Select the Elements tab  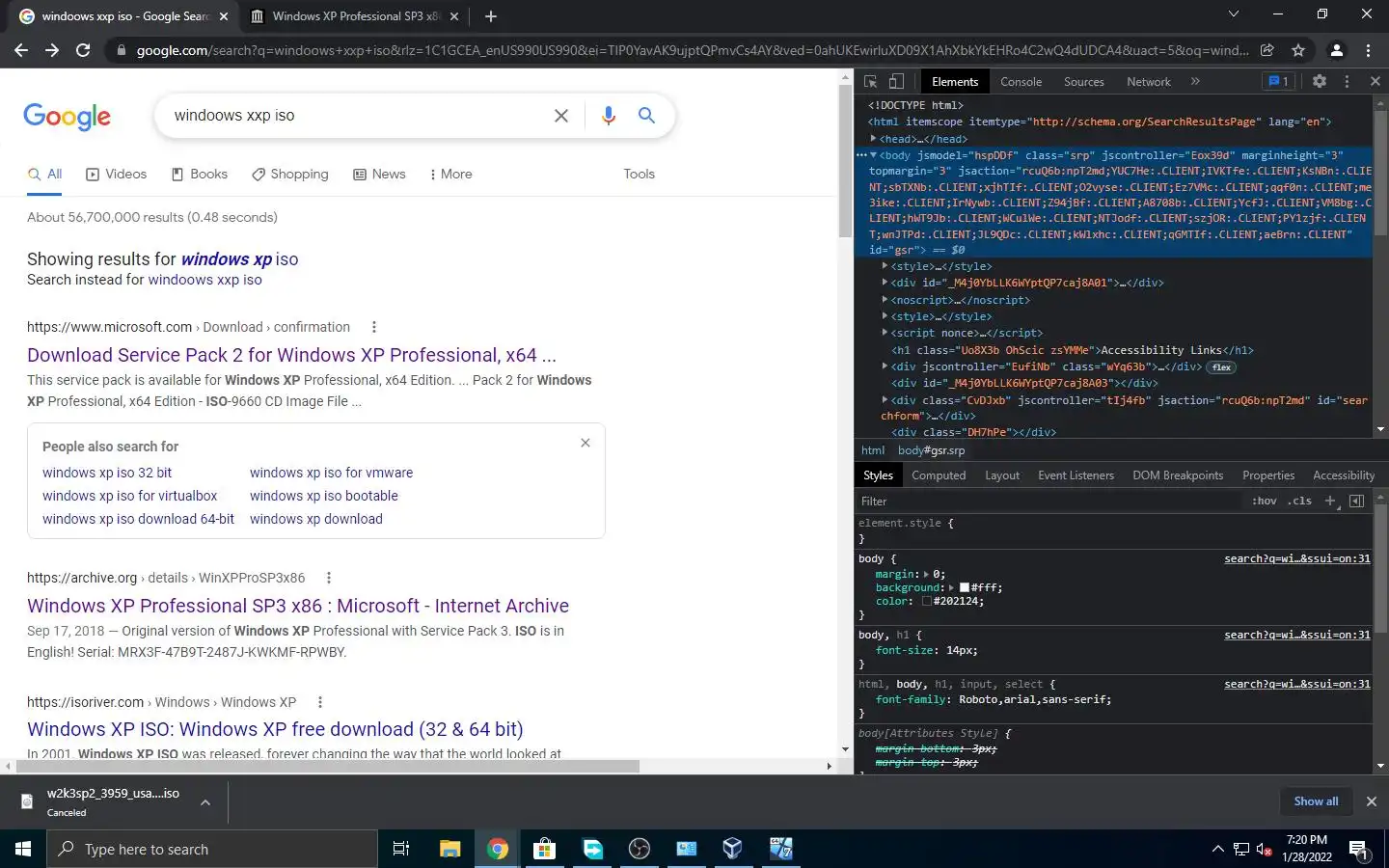[955, 82]
